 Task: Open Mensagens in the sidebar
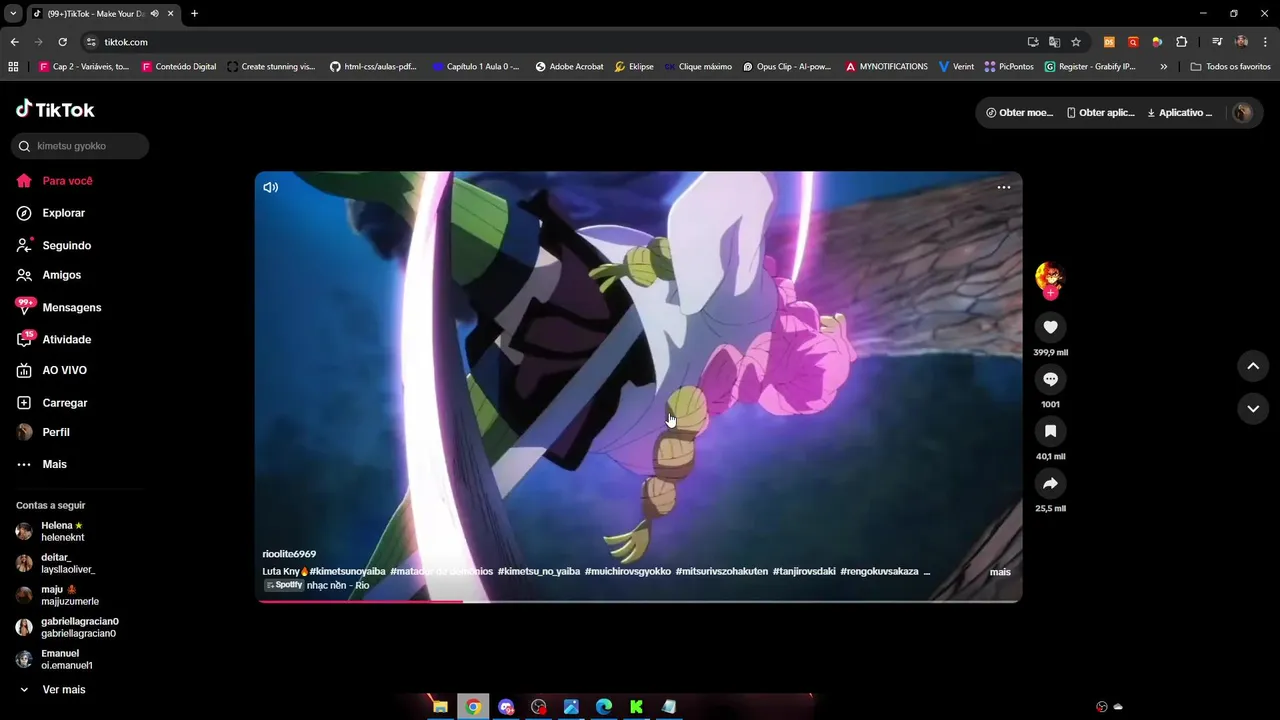[x=59, y=307]
